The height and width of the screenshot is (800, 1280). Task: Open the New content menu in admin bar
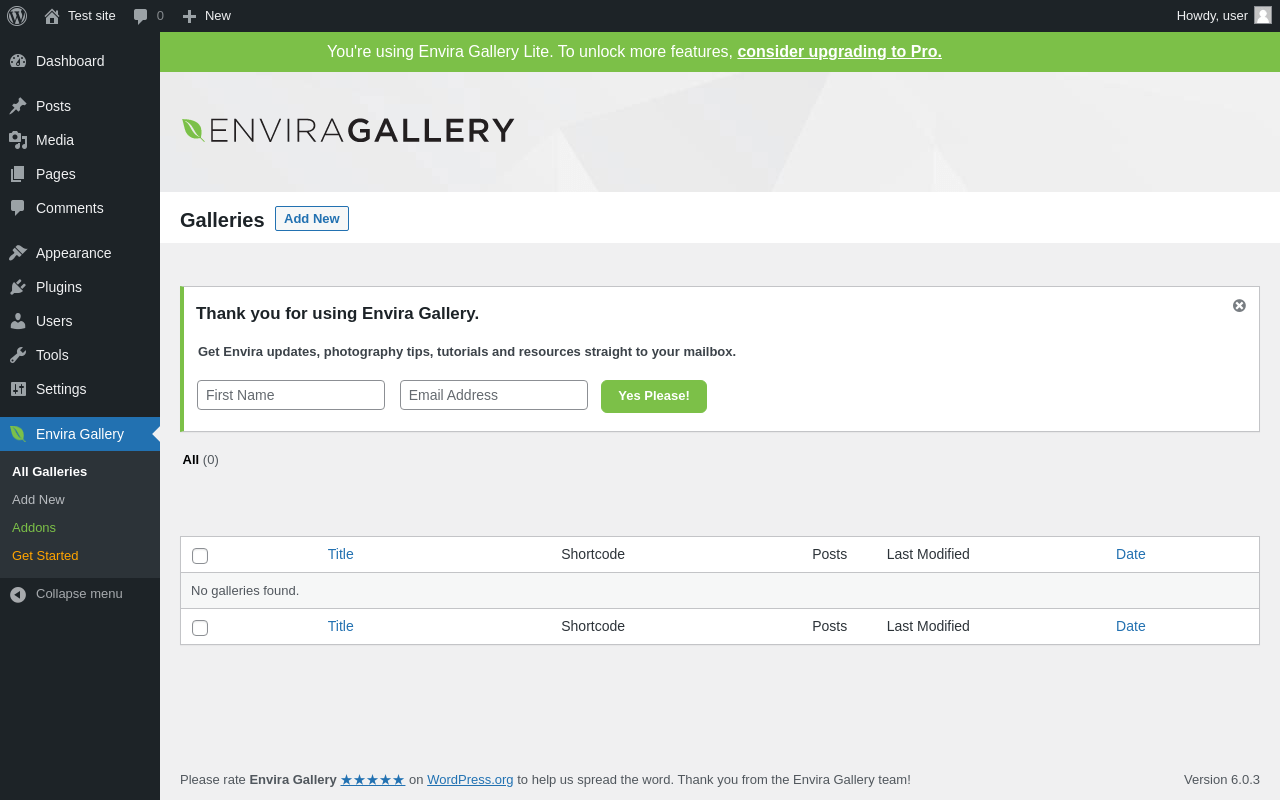(x=206, y=16)
